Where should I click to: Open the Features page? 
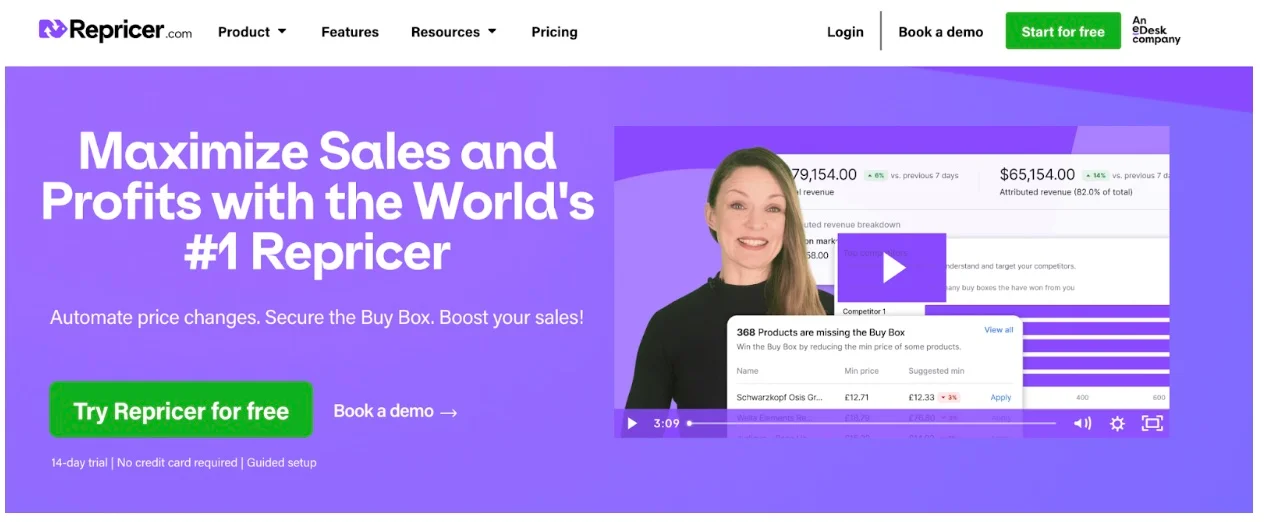(x=350, y=32)
